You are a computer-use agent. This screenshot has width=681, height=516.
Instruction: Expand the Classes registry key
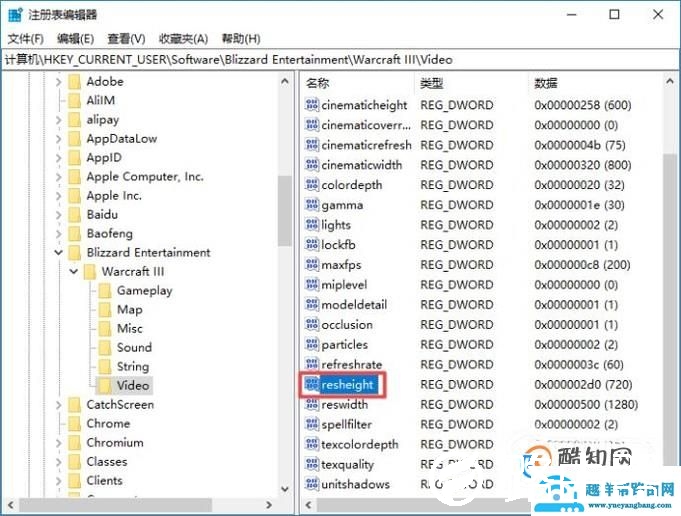[x=59, y=462]
